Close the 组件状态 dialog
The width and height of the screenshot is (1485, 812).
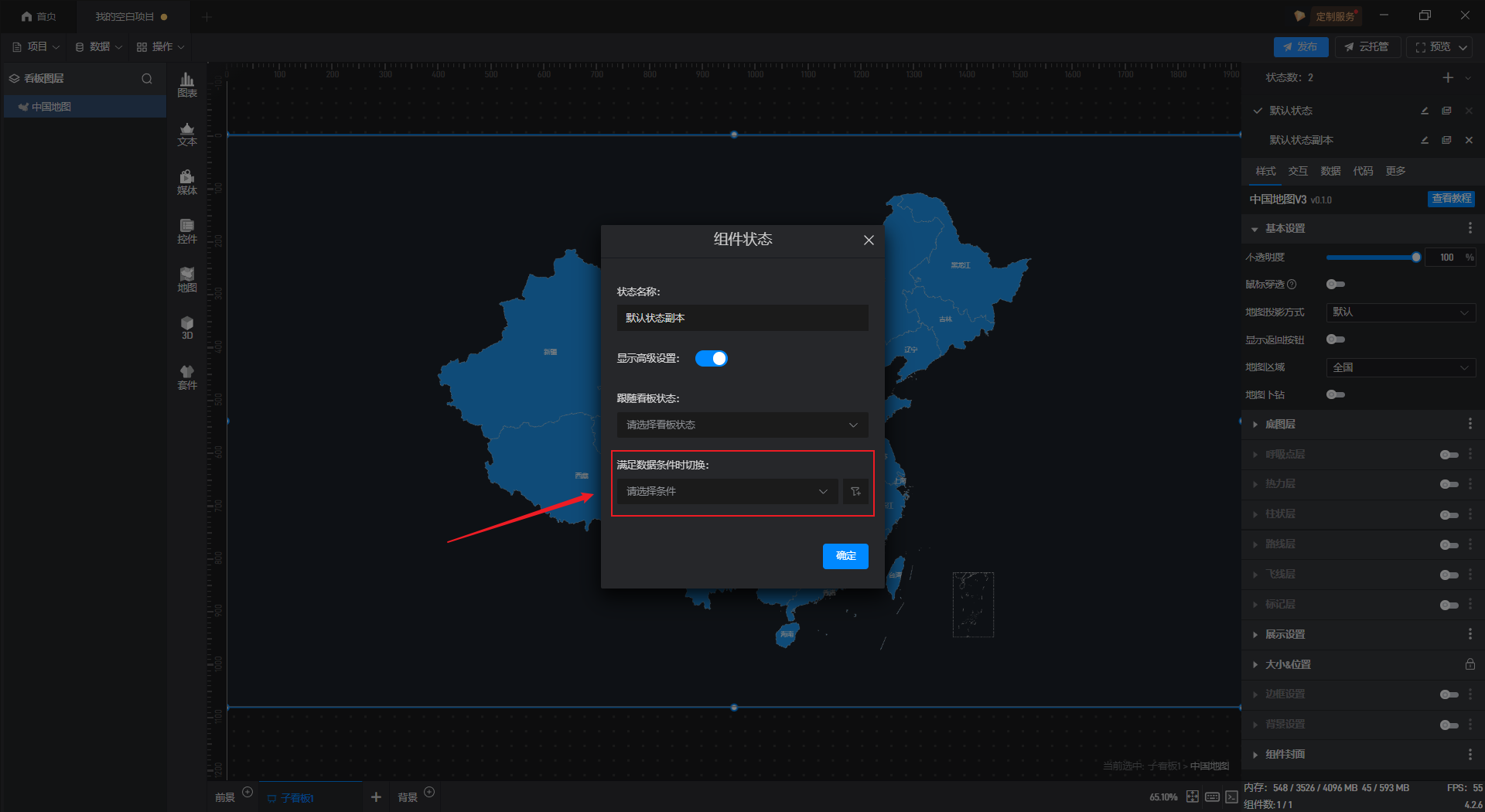tap(869, 240)
